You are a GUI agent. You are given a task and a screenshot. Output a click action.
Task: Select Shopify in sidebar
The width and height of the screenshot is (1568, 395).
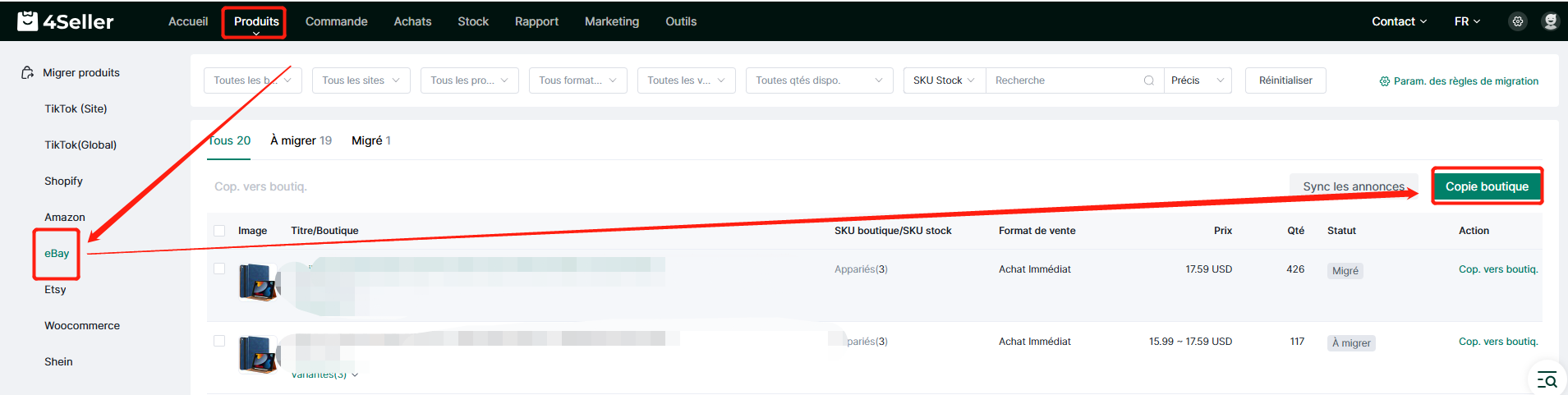[63, 181]
